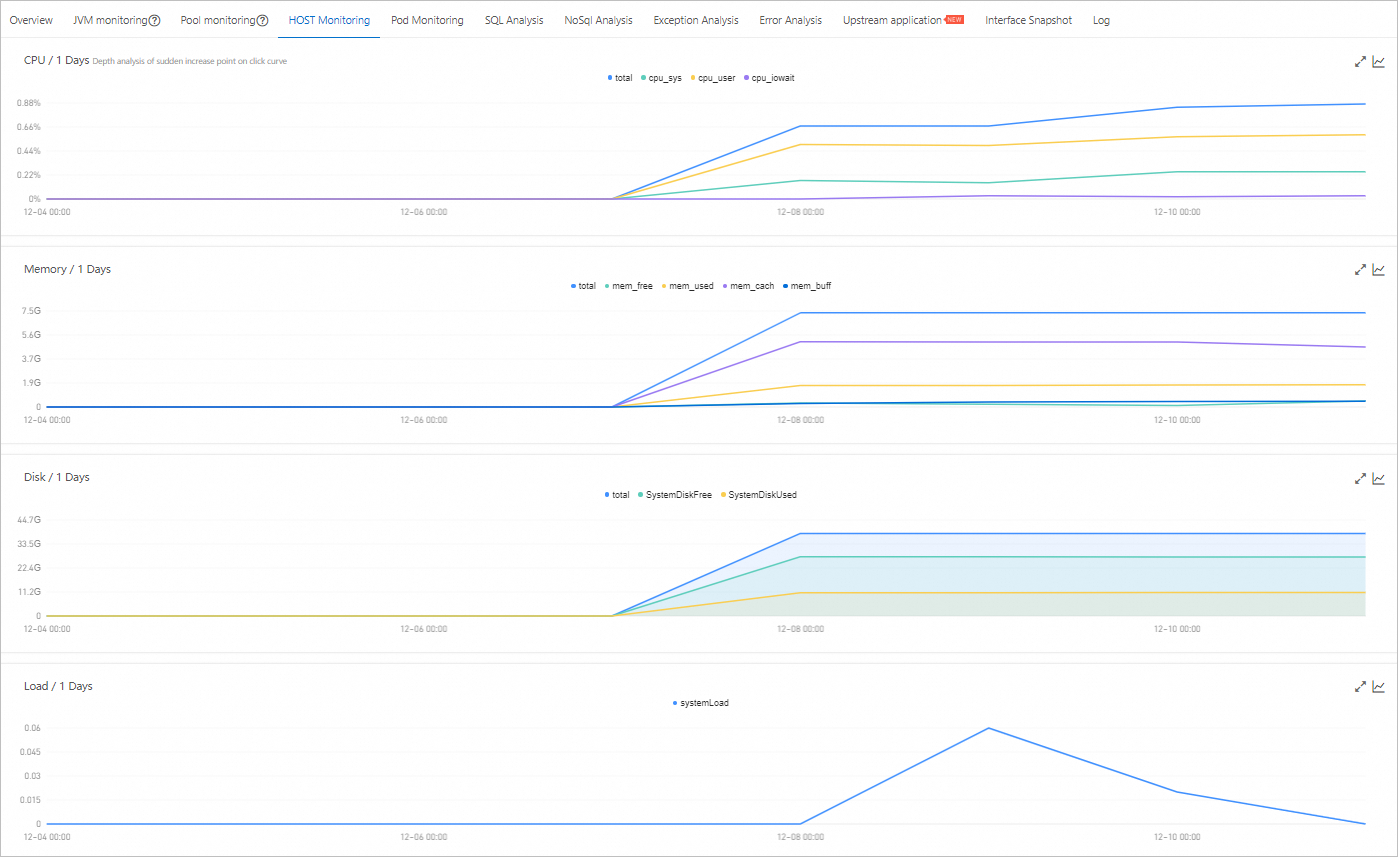Toggle mem_used series in legend
The width and height of the screenshot is (1398, 857).
pyautogui.click(x=688, y=286)
